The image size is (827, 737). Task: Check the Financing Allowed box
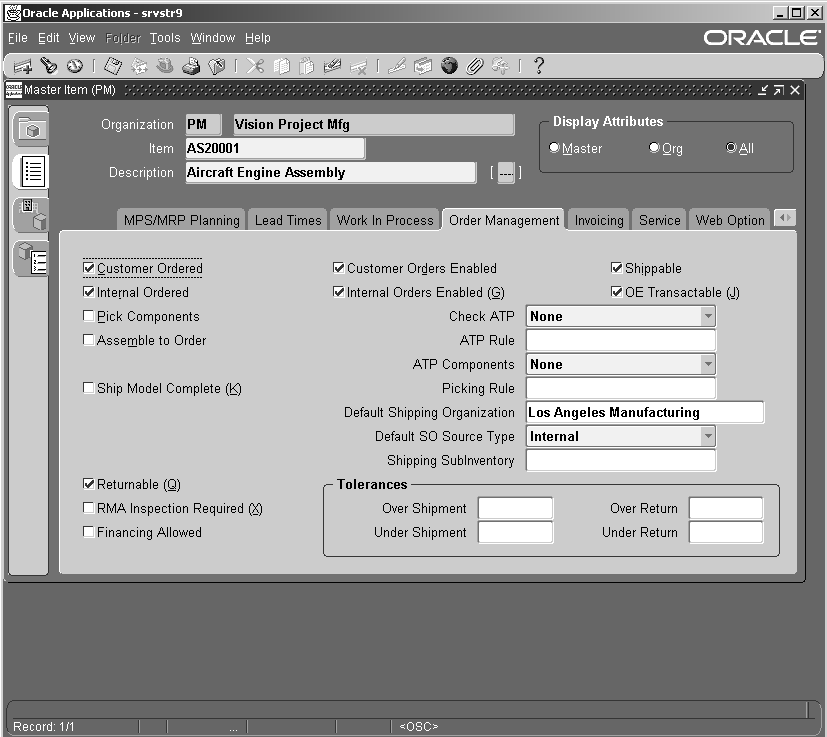(x=89, y=531)
